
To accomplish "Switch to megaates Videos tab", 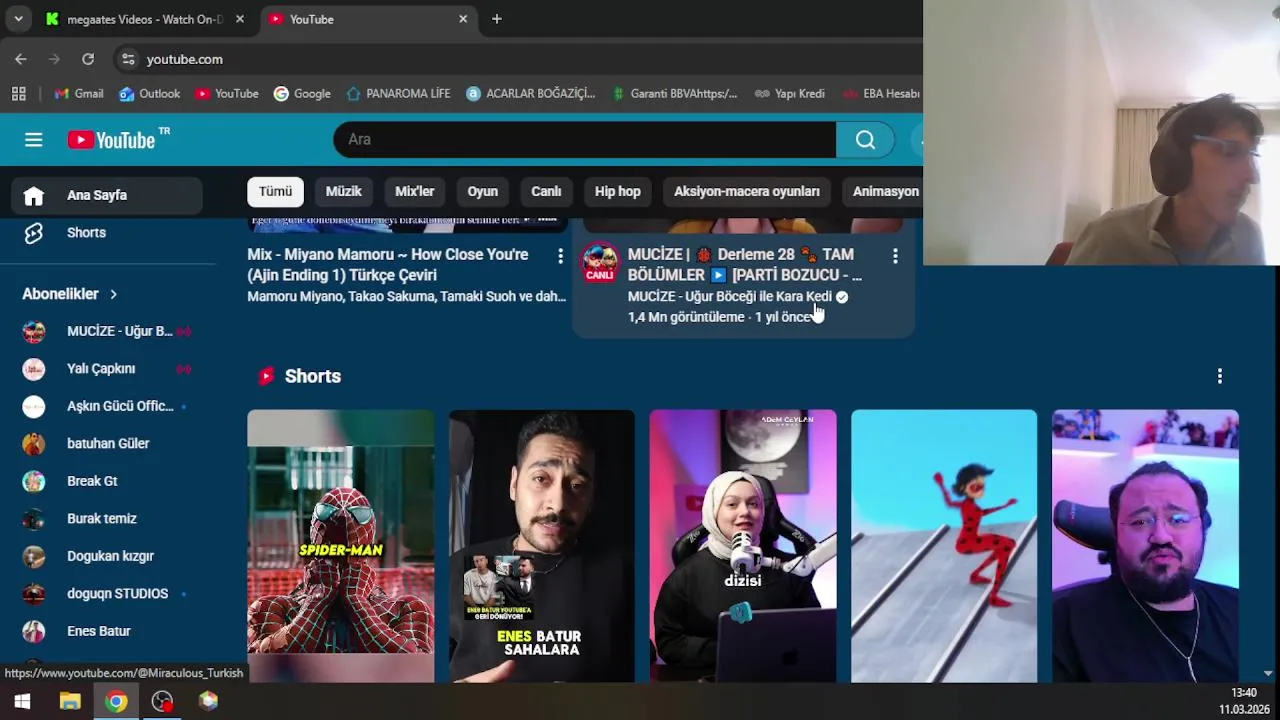I will tap(145, 19).
